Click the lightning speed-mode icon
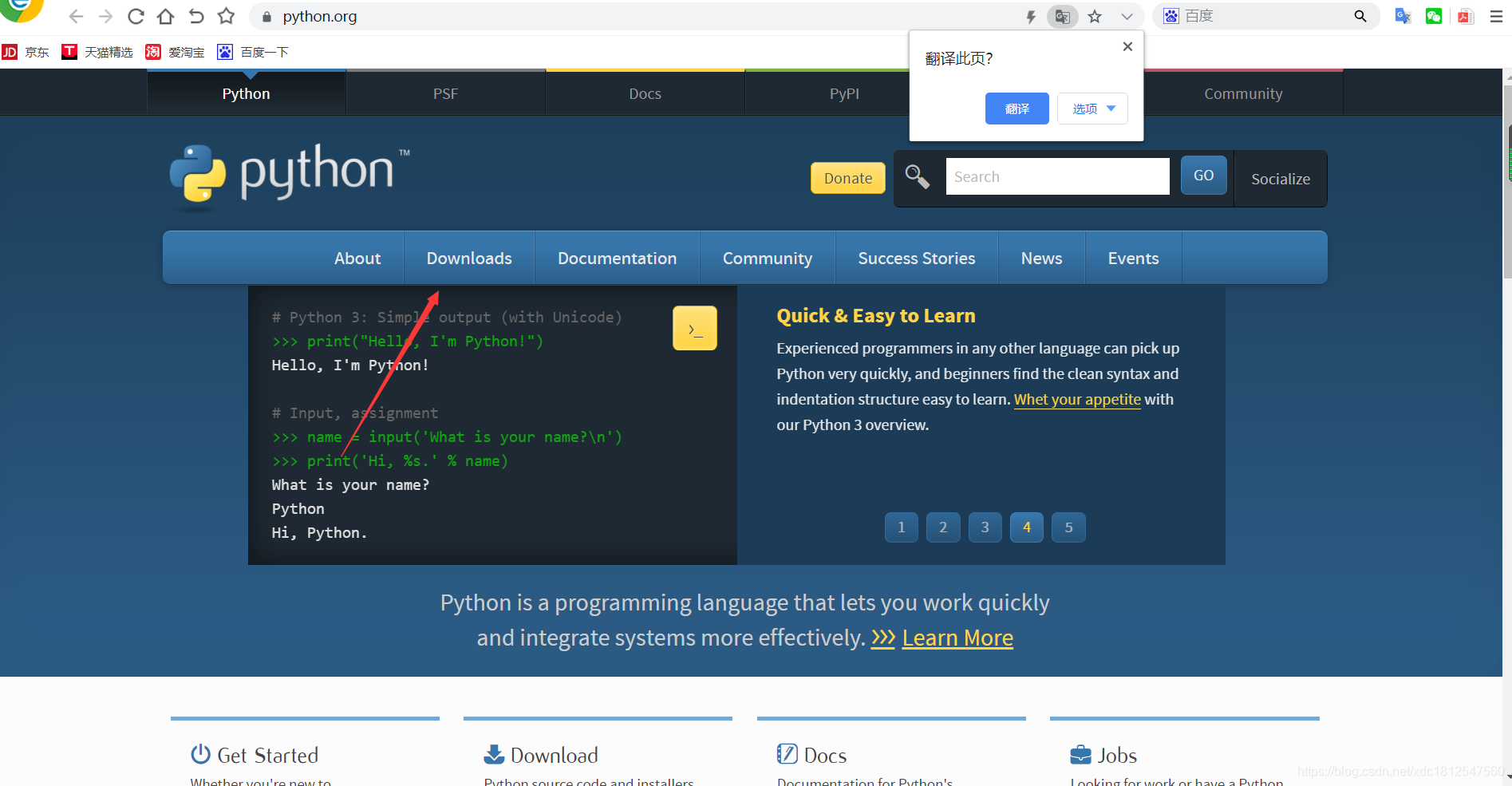This screenshot has height=786, width=1512. point(1031,16)
